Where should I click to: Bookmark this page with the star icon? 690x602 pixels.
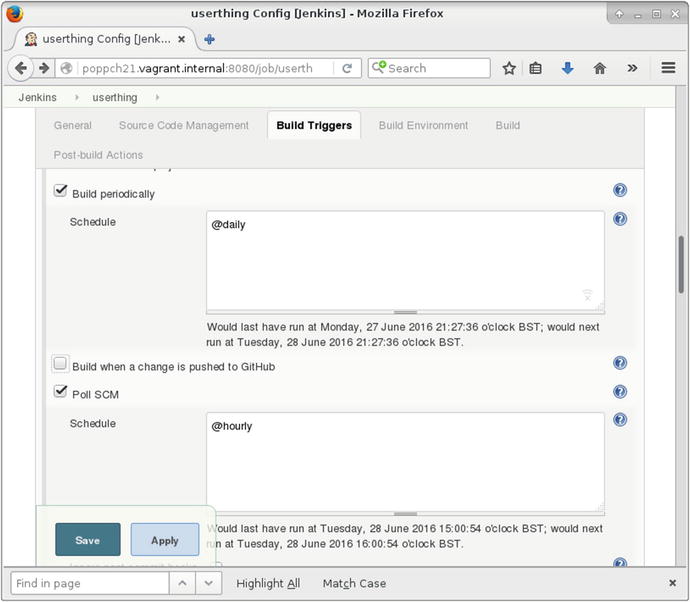click(509, 68)
